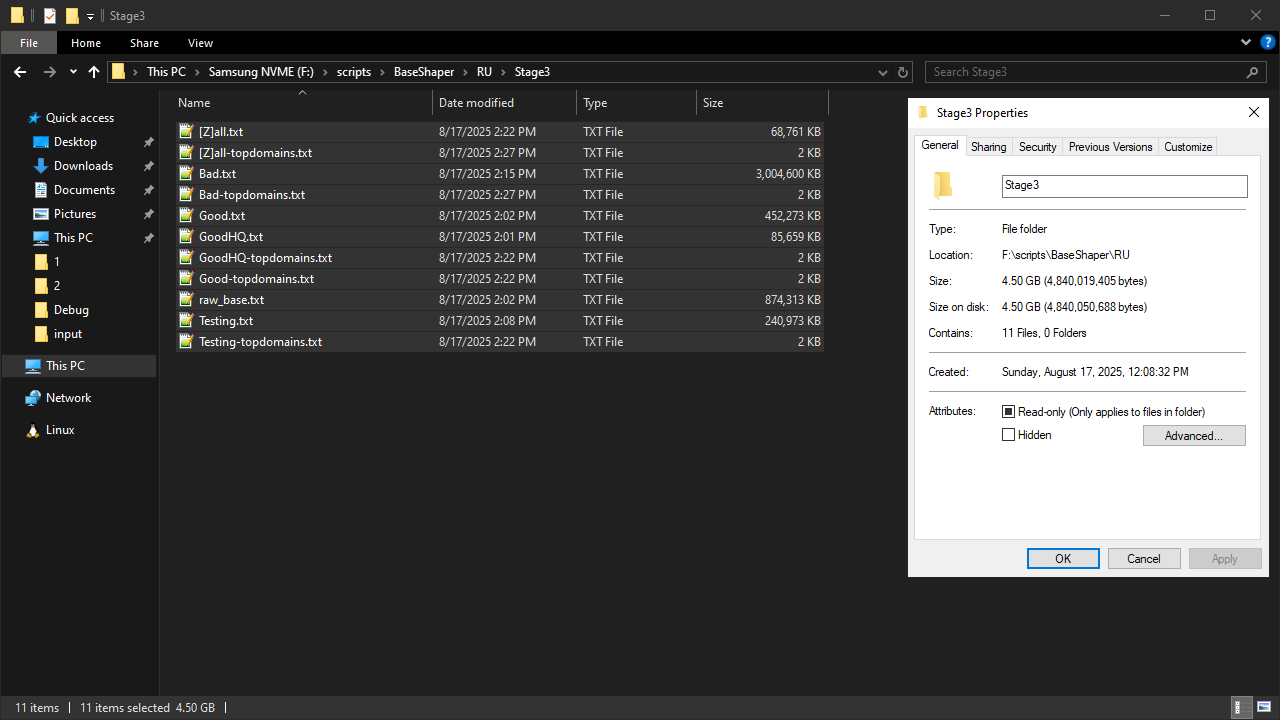Image resolution: width=1280 pixels, height=720 pixels.
Task: Click the refresh icon in address bar
Action: point(903,72)
